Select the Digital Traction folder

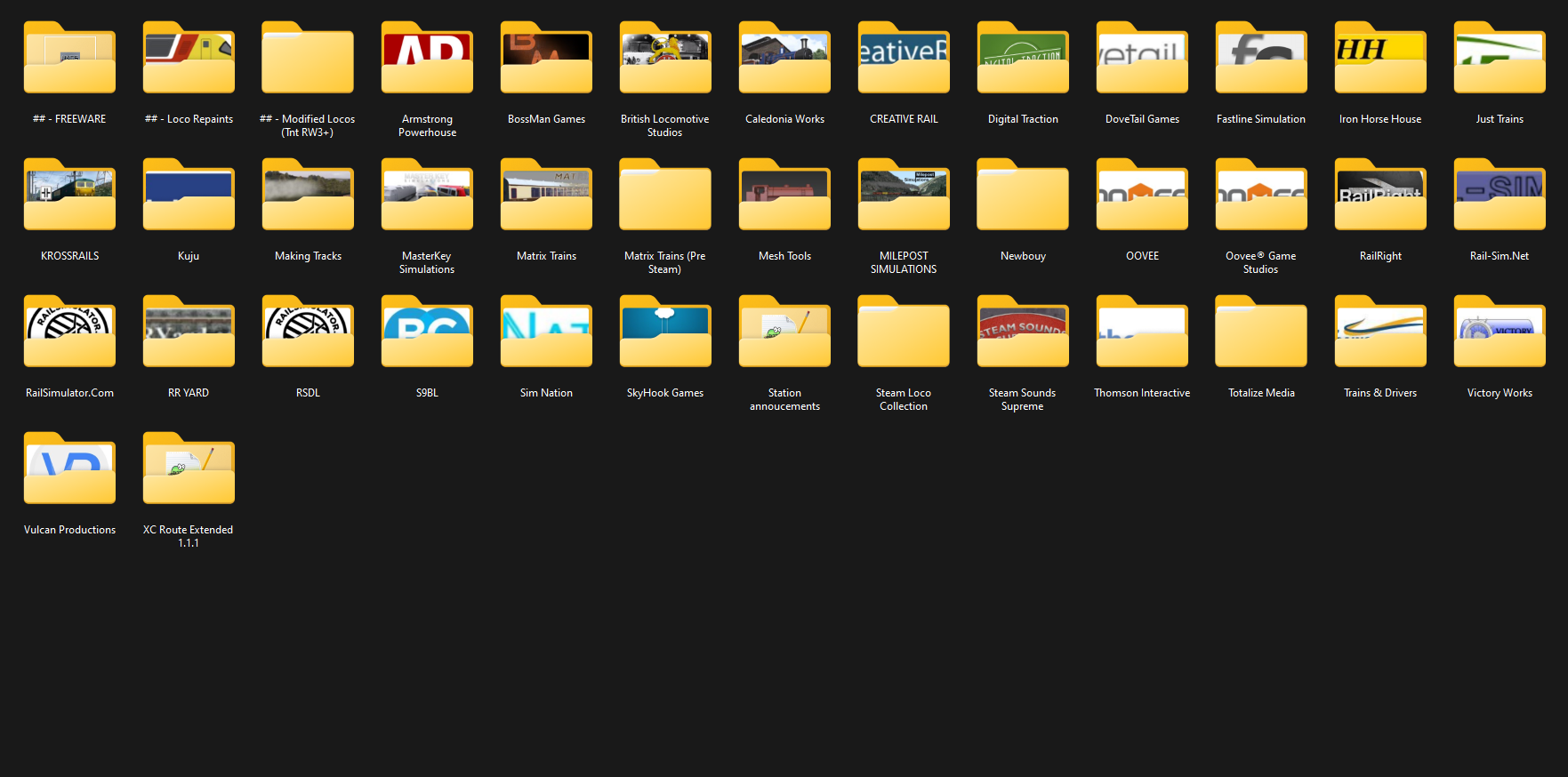[x=1023, y=59]
